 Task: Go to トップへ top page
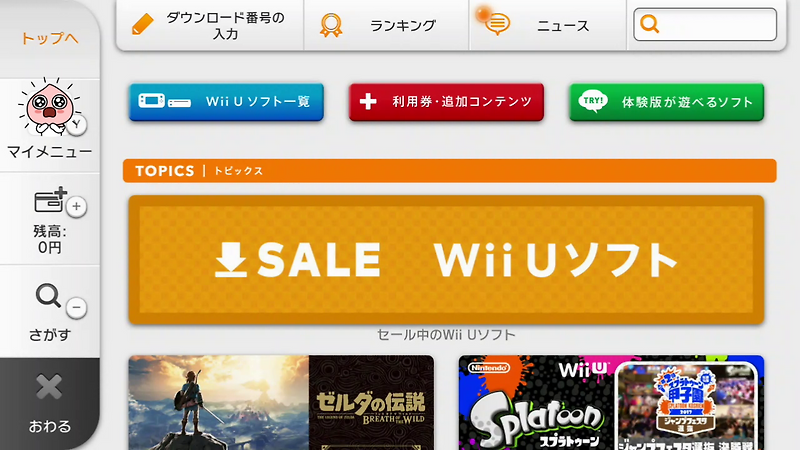pyautogui.click(x=49, y=38)
